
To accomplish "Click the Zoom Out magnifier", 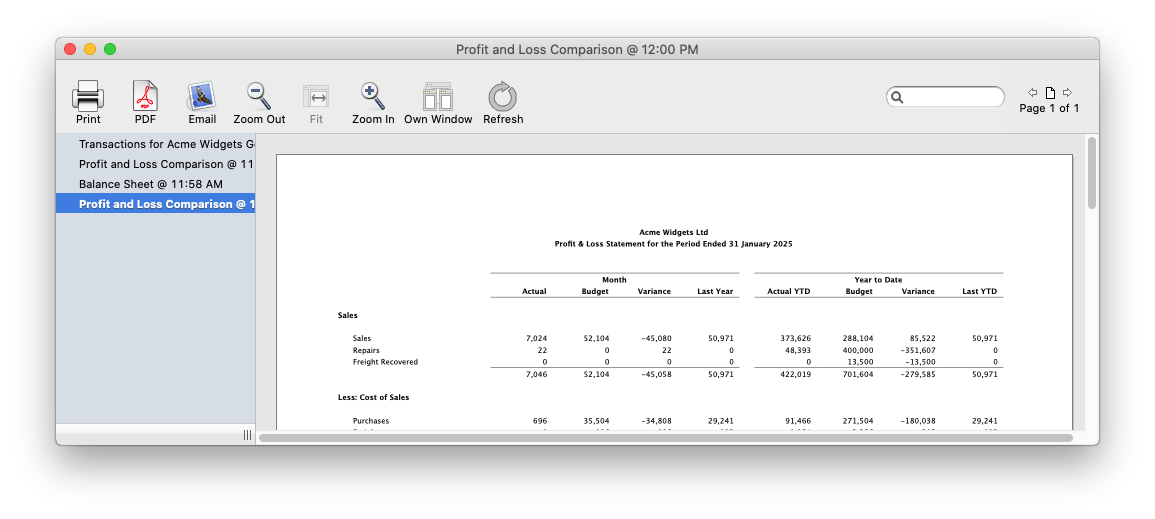I will 259,96.
